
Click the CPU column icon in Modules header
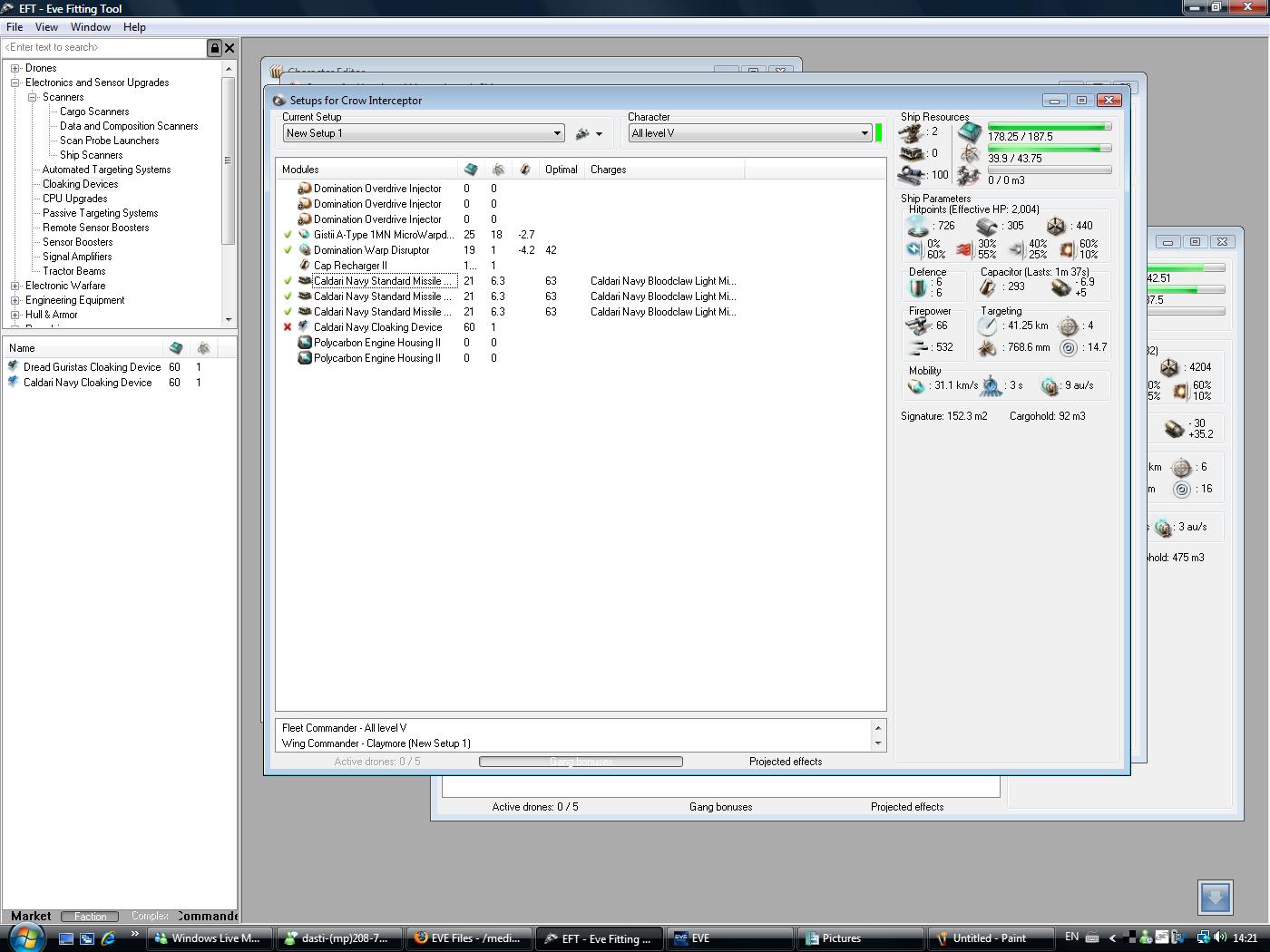(x=471, y=170)
